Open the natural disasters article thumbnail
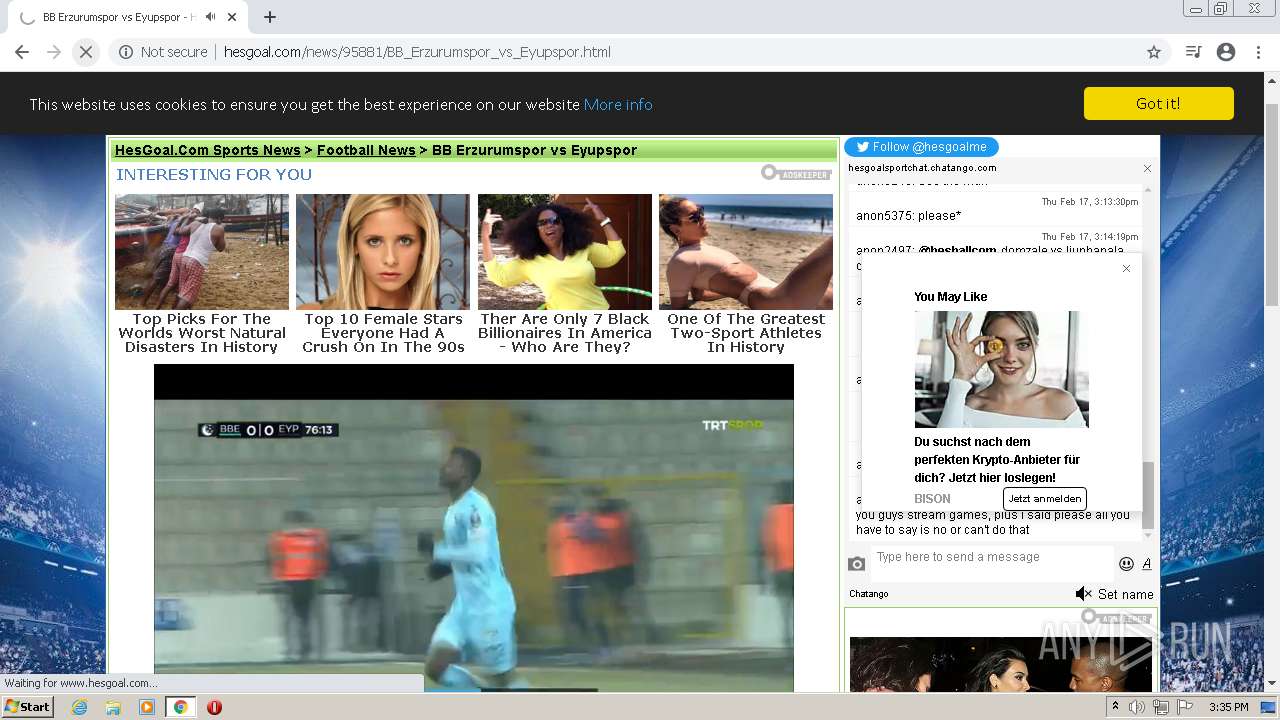Screen dimensions: 1280x720 (x=202, y=252)
